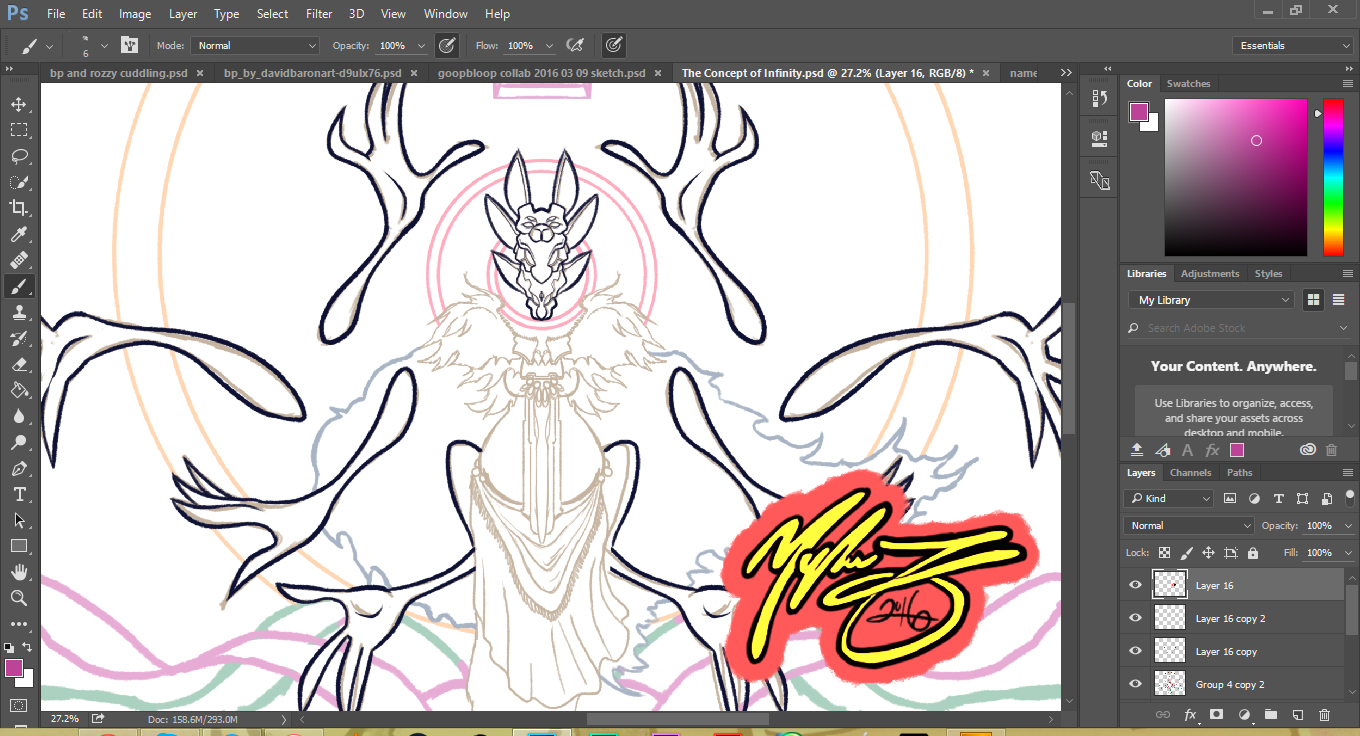Hide the Group 4 copy 2 layer

[1135, 684]
